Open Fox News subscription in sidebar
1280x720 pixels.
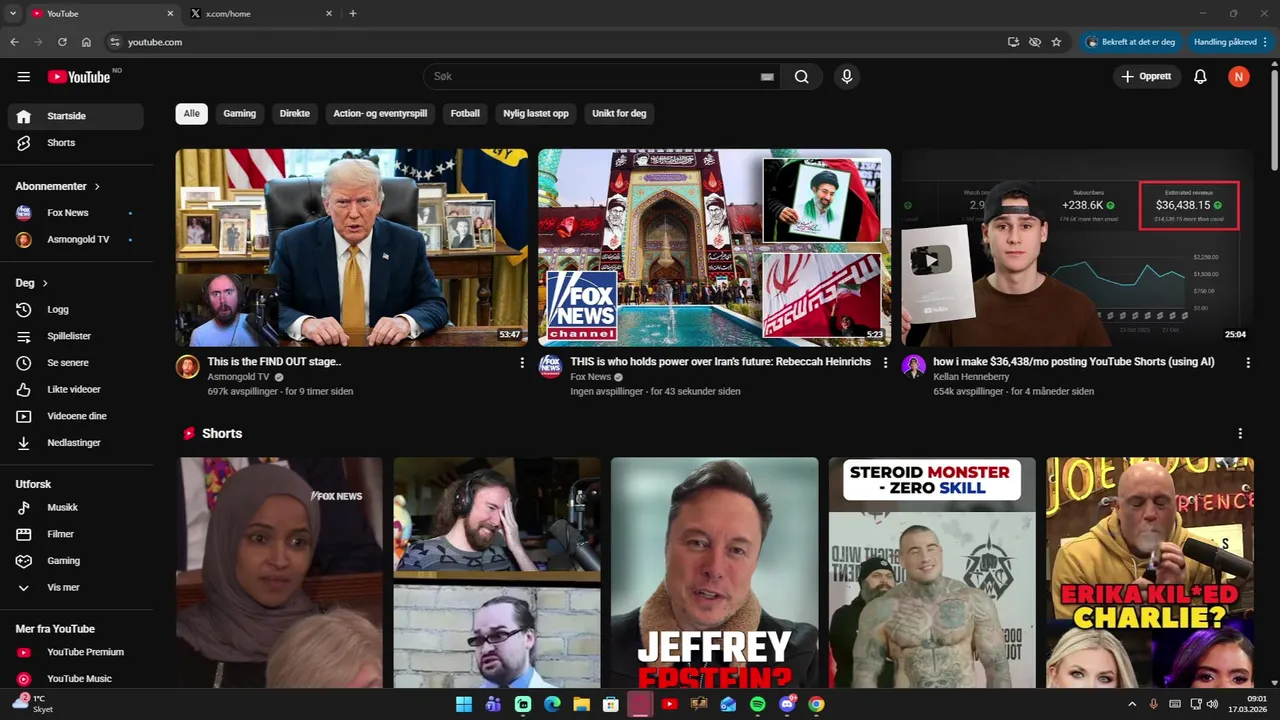(x=76, y=213)
